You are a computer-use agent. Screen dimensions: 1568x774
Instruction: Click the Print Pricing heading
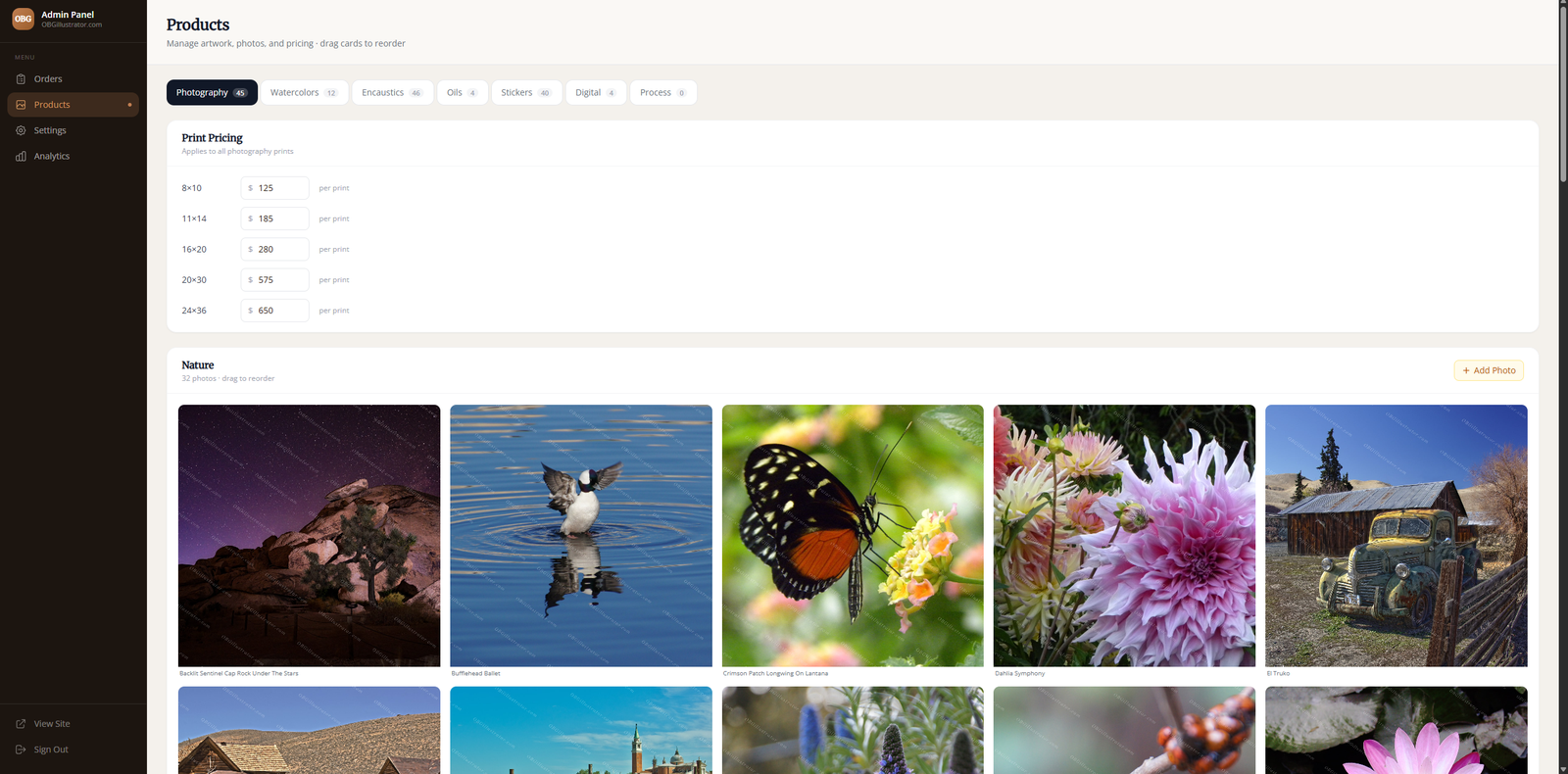click(x=212, y=138)
